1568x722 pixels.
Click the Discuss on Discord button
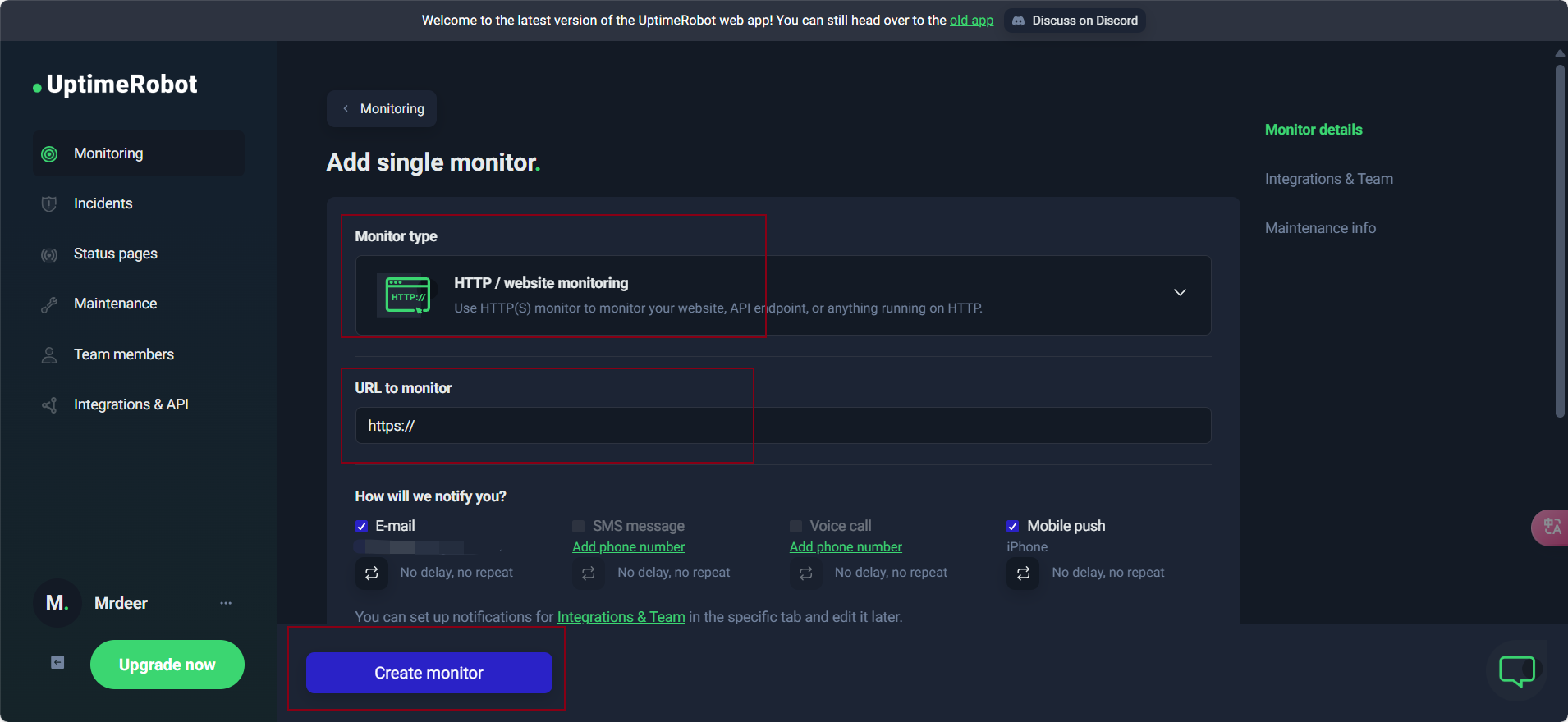point(1075,21)
